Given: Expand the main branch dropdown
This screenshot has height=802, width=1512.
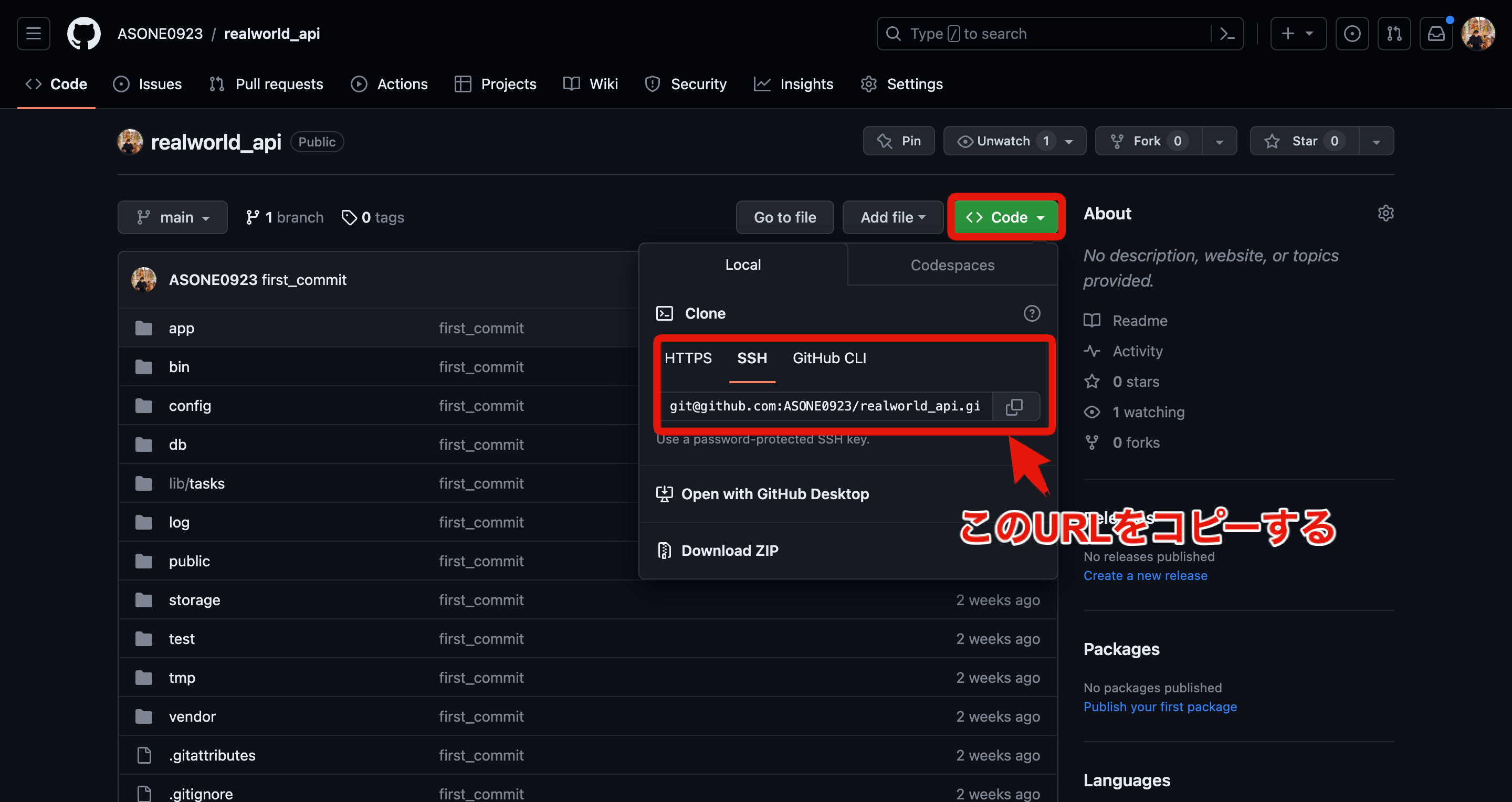Looking at the screenshot, I should click(x=173, y=218).
